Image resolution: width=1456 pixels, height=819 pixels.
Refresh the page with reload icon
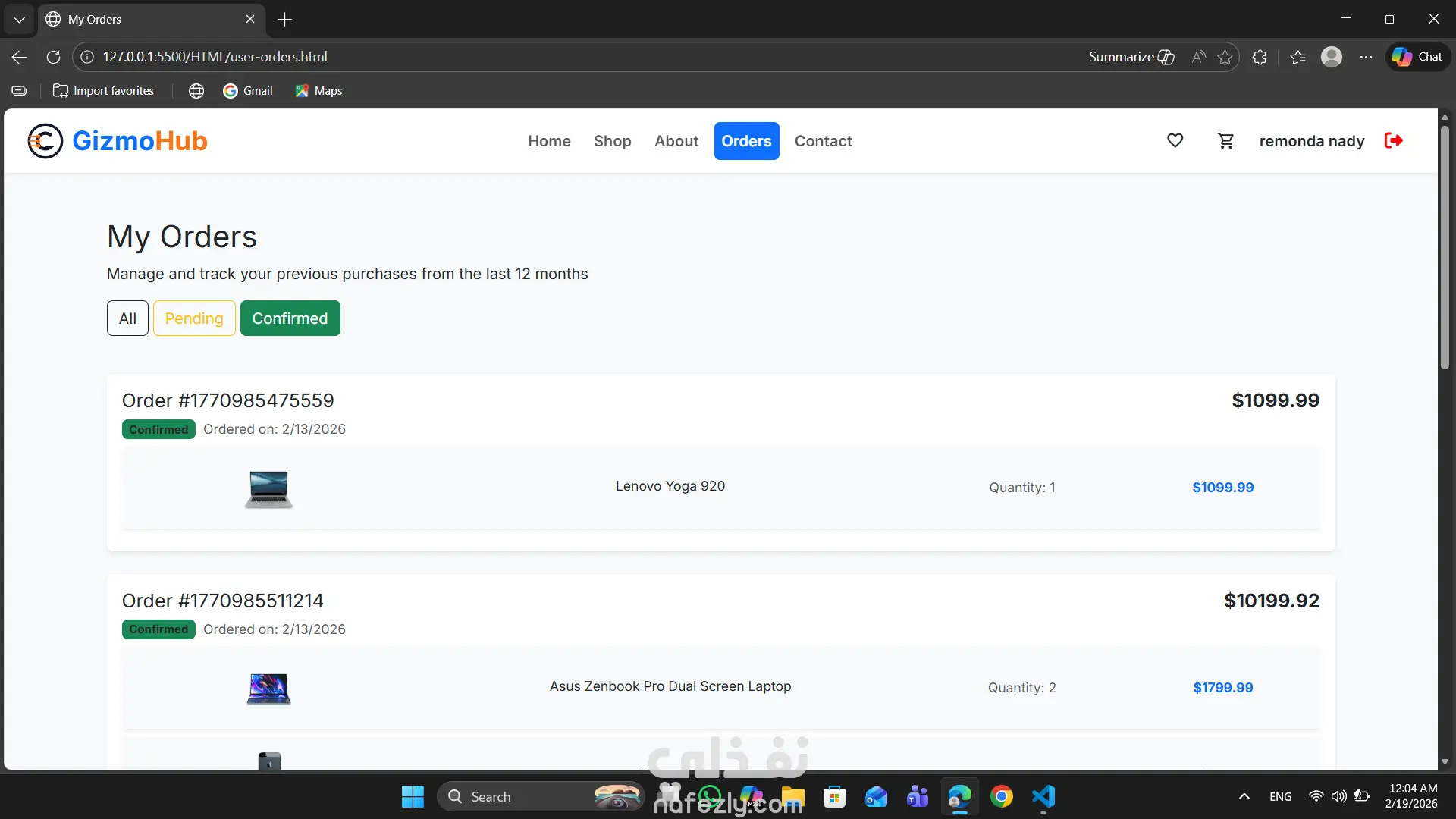(x=53, y=57)
